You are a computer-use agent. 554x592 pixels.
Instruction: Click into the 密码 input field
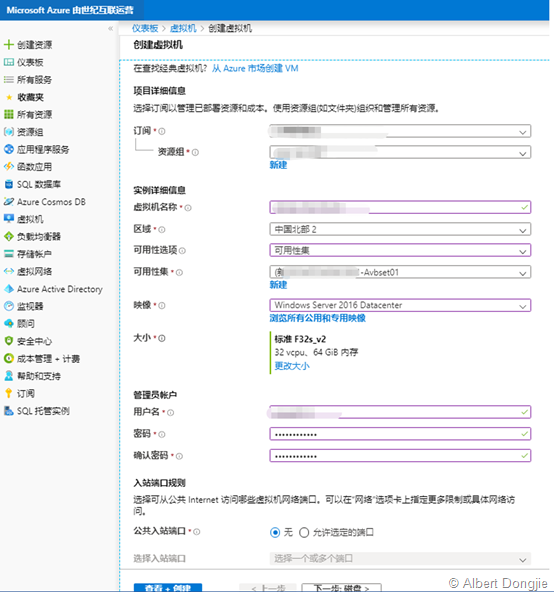click(400, 434)
